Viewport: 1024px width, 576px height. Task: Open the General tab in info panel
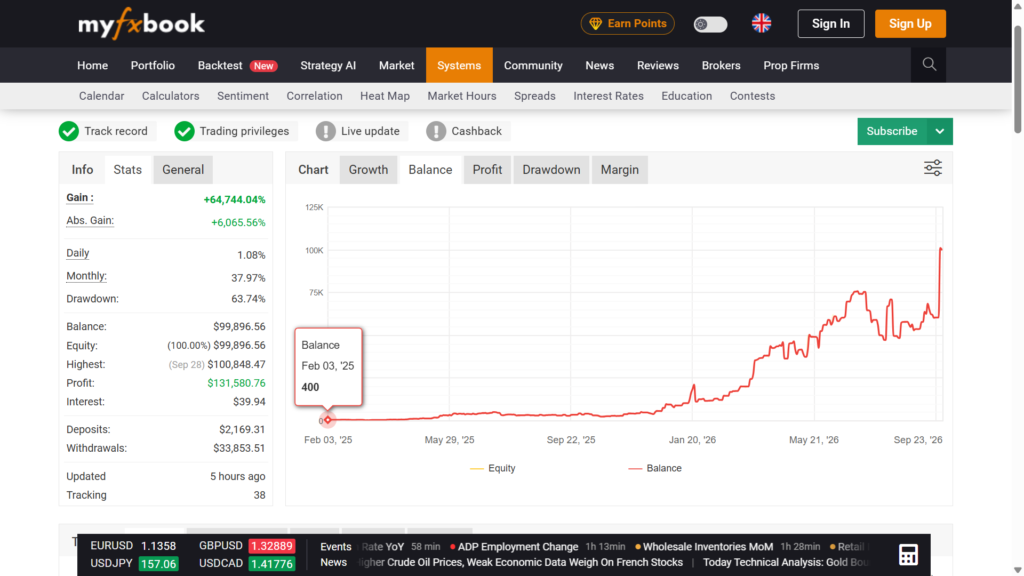point(183,170)
